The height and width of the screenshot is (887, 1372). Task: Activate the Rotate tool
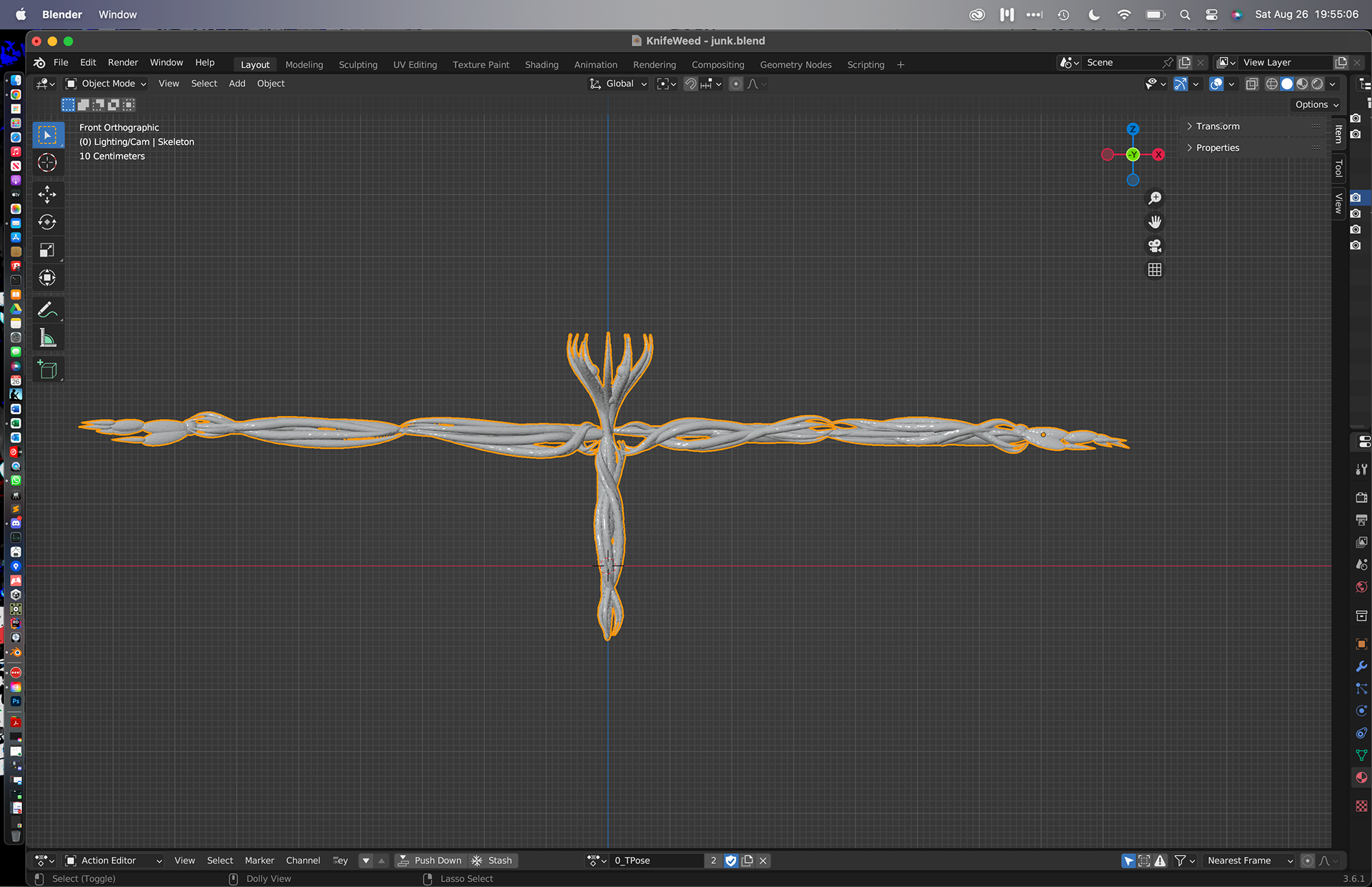click(x=47, y=222)
